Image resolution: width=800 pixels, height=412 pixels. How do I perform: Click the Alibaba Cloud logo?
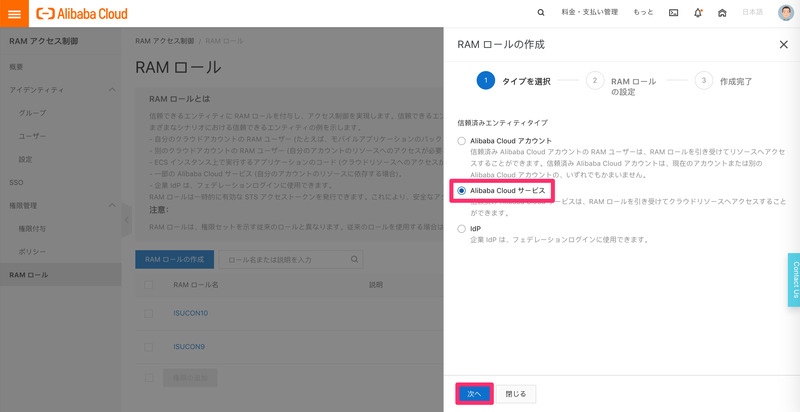click(x=82, y=14)
